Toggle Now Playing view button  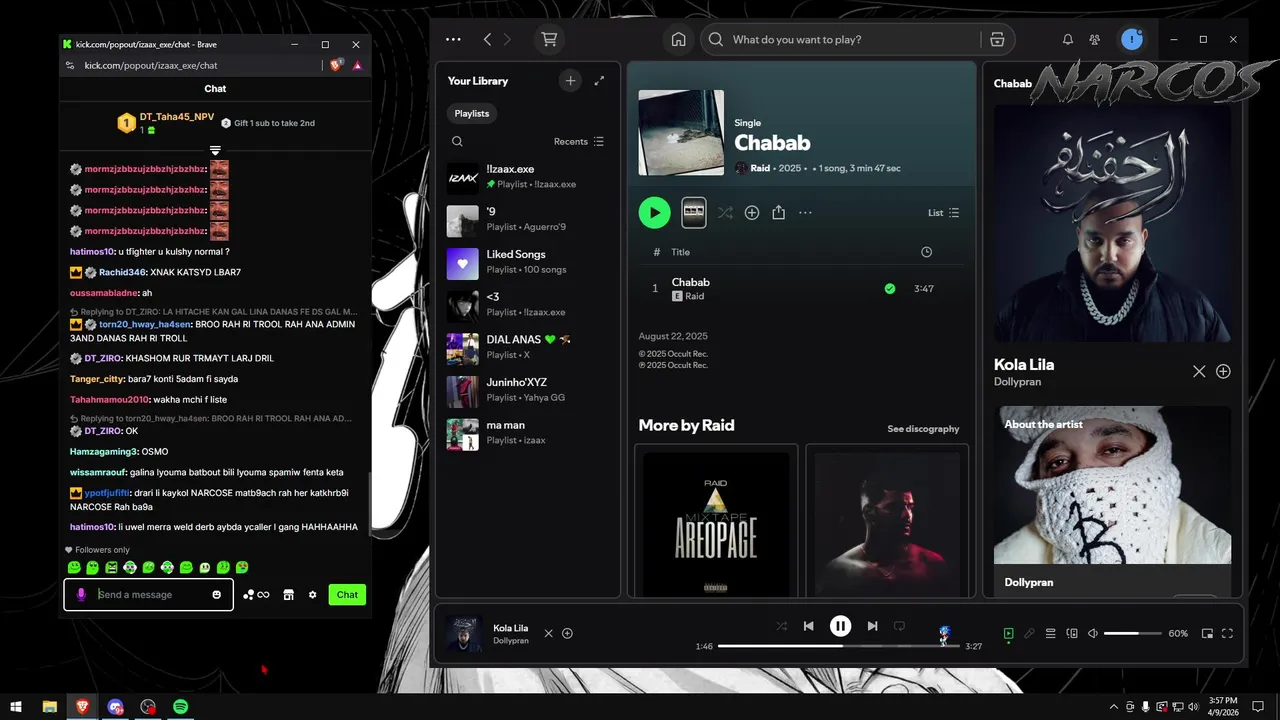[x=1008, y=633]
